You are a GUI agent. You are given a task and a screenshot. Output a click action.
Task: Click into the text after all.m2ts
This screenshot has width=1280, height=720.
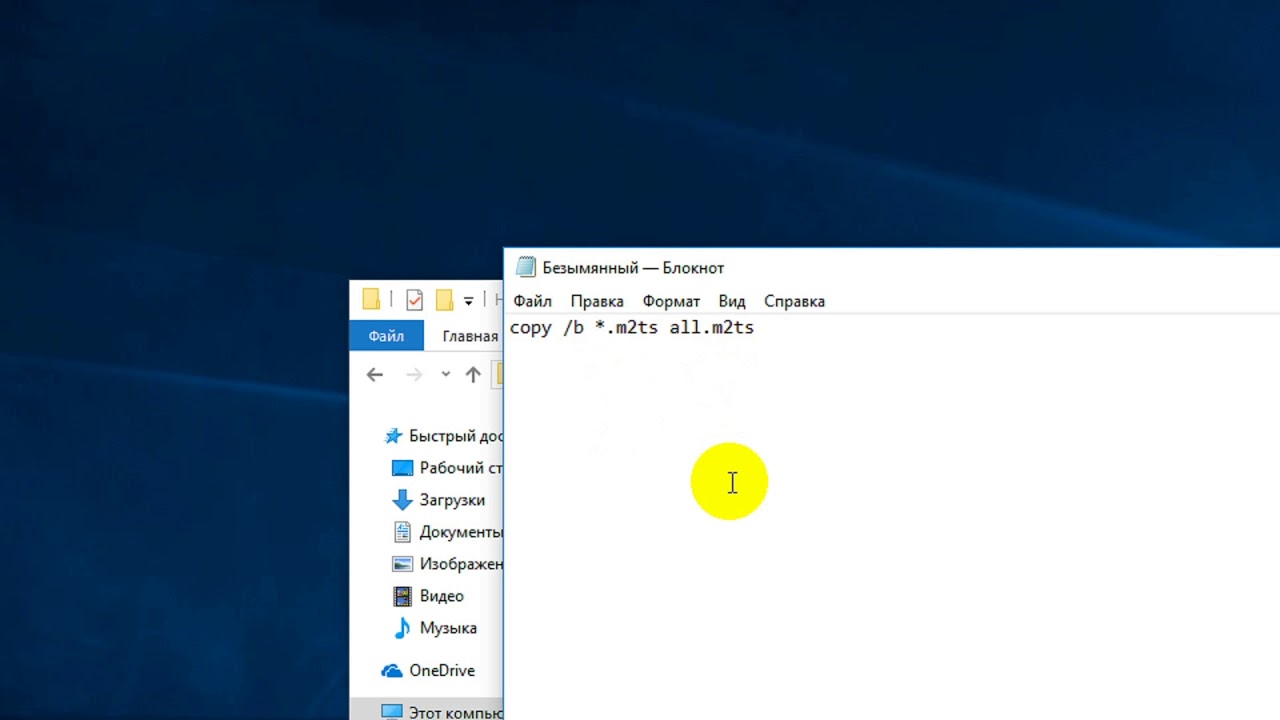point(757,328)
